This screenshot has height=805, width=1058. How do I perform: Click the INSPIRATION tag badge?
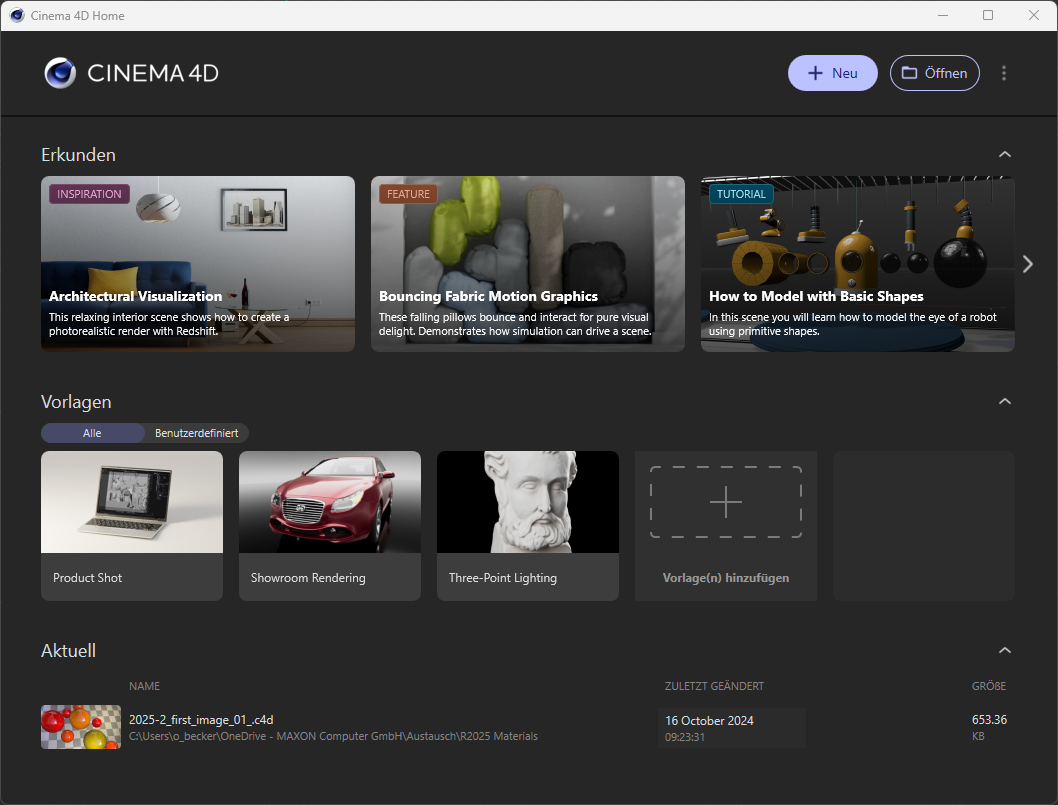[89, 194]
